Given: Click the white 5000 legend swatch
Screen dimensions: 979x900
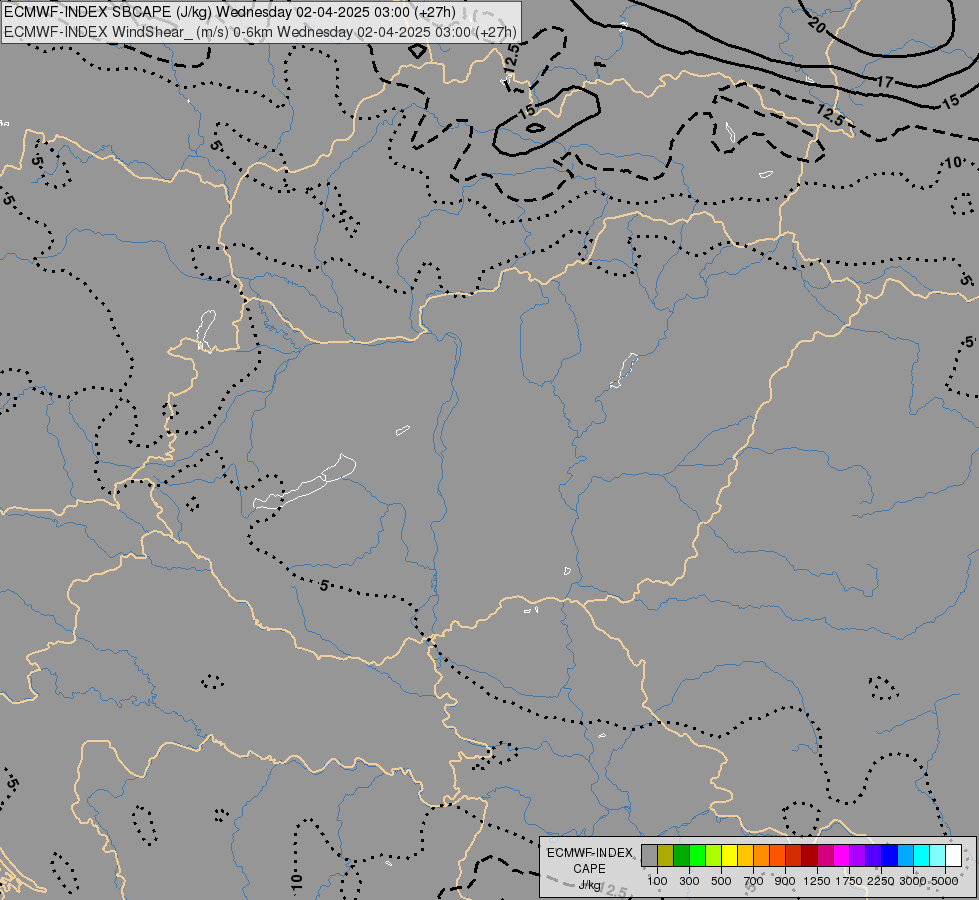Looking at the screenshot, I should pos(953,856).
